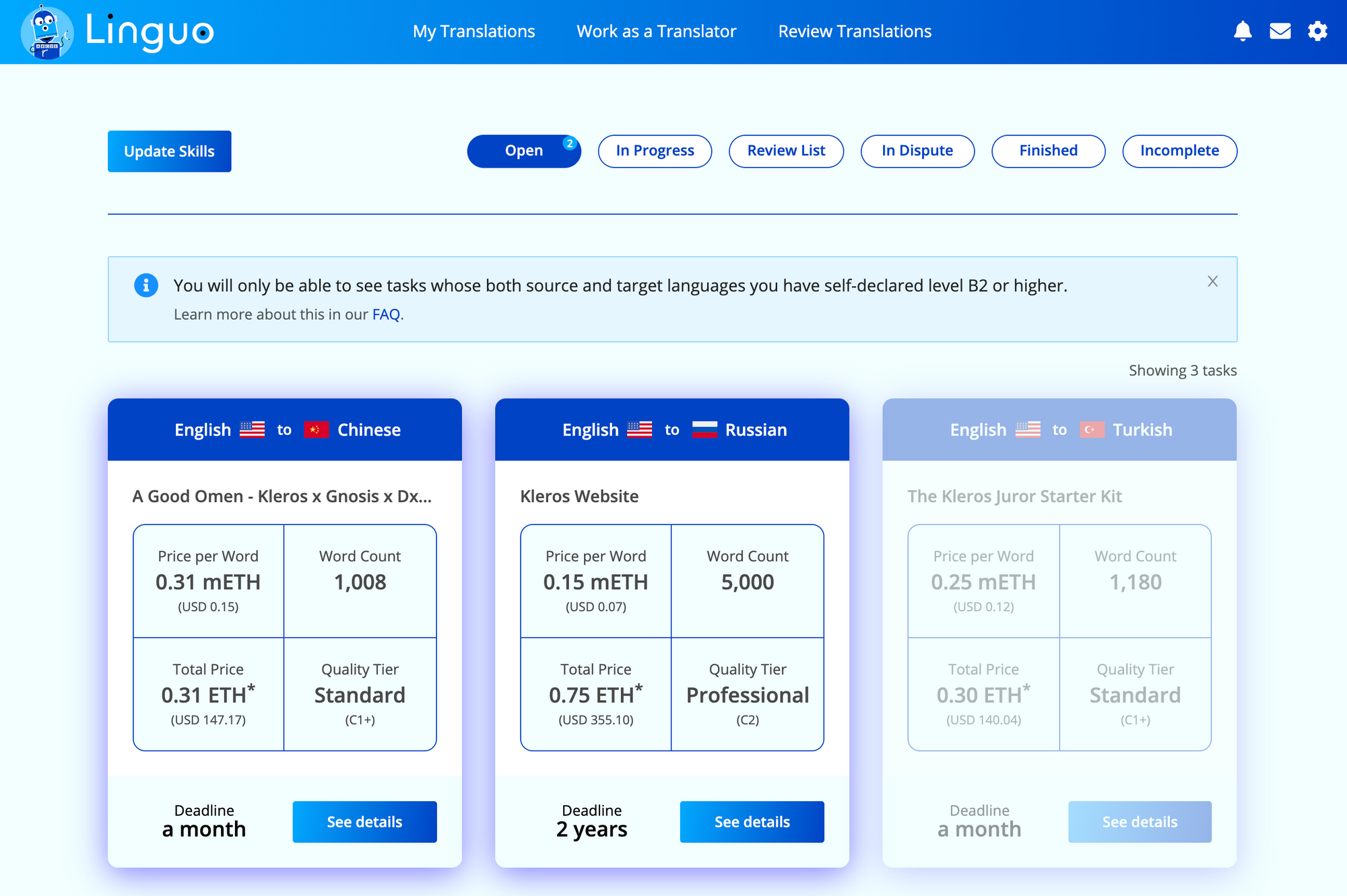Open the FAQ link
Image resolution: width=1347 pixels, height=896 pixels.
click(386, 314)
